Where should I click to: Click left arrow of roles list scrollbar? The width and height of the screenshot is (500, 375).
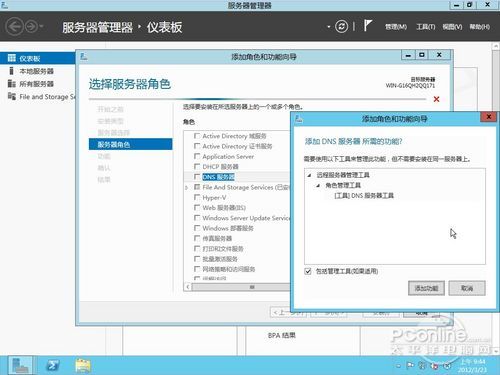click(x=188, y=287)
